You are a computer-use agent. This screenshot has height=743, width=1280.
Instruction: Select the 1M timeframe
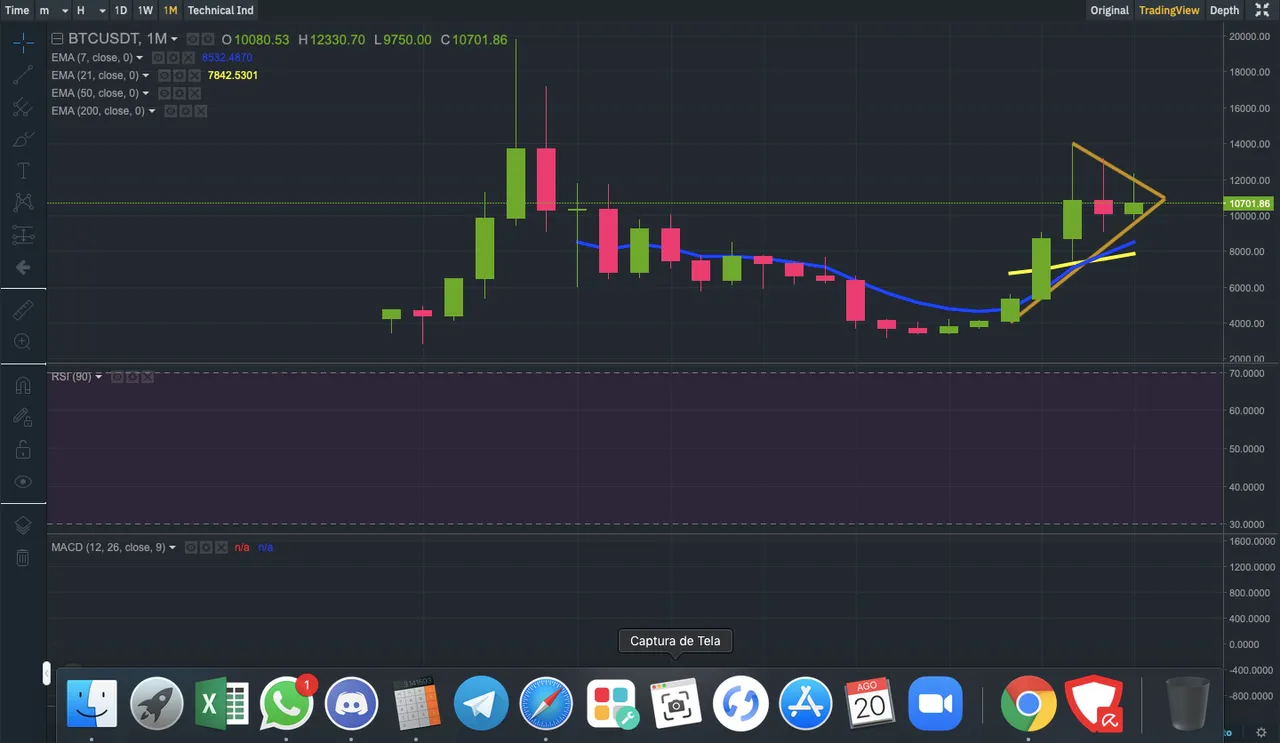[170, 10]
